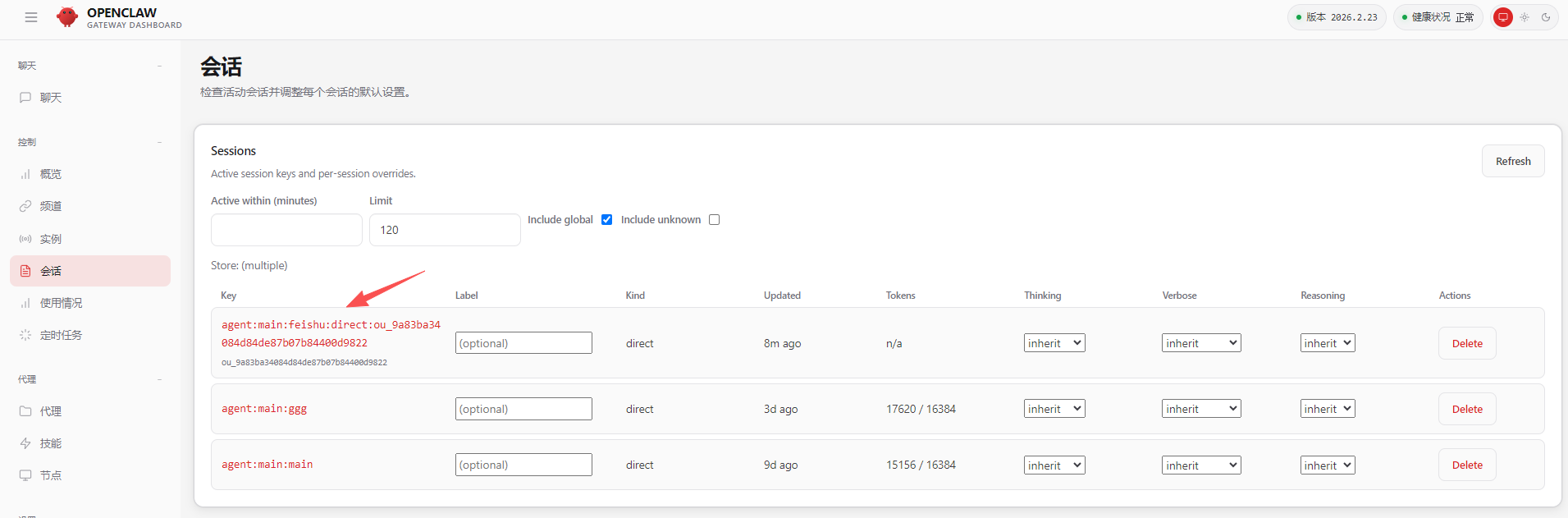The height and width of the screenshot is (518, 1568).
Task: Open the agent:main:ggg session link
Action: pyautogui.click(x=264, y=409)
